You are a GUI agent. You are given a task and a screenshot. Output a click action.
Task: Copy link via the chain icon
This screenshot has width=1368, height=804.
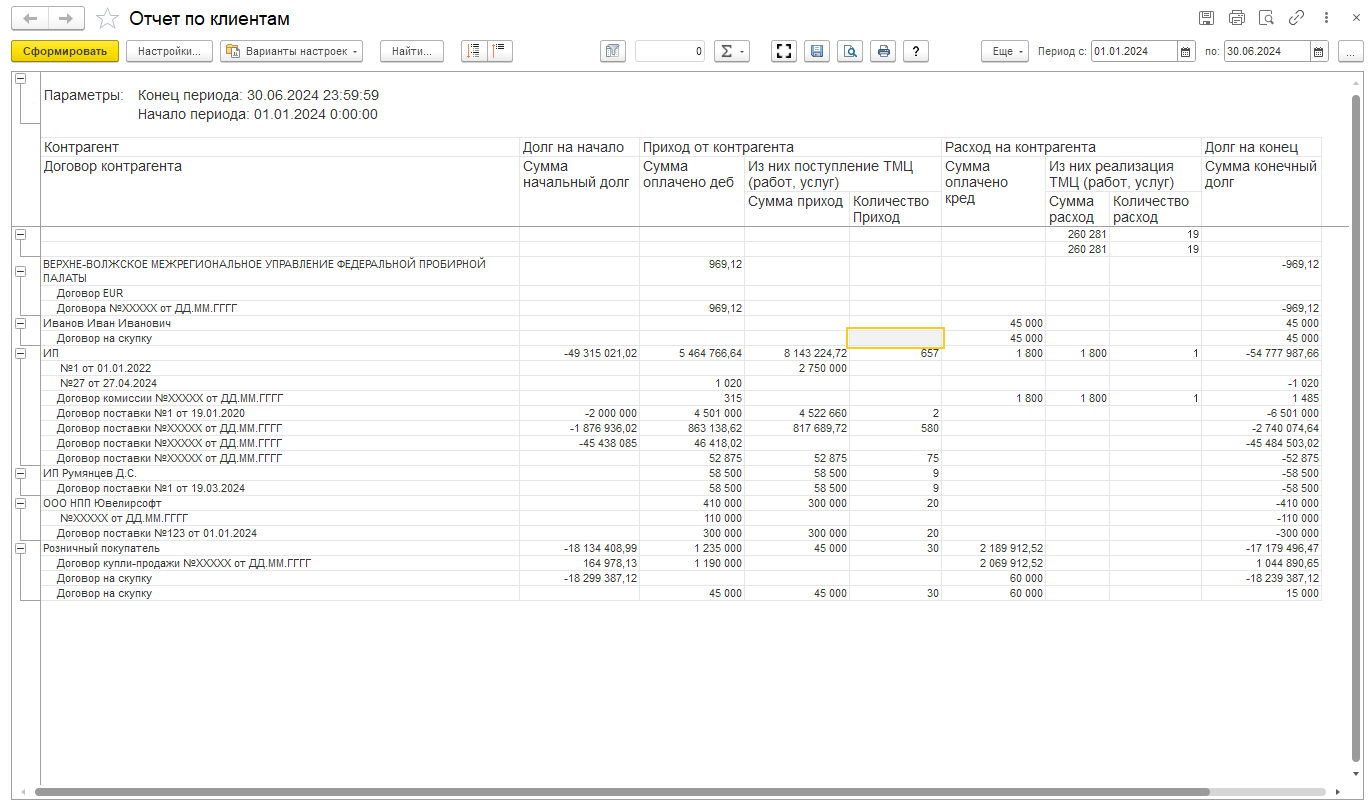click(x=1297, y=18)
